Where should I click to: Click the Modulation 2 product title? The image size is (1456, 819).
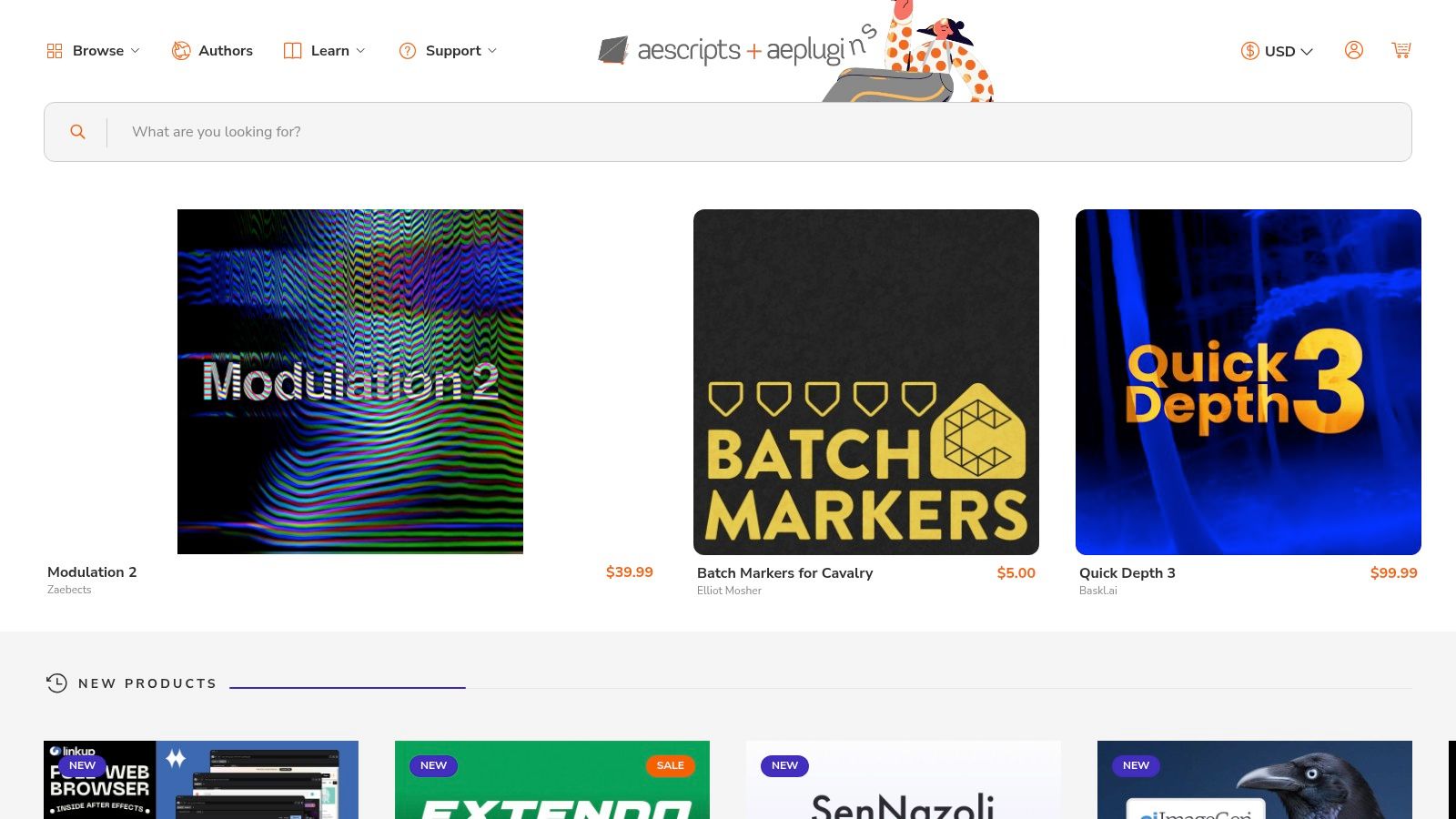tap(92, 572)
